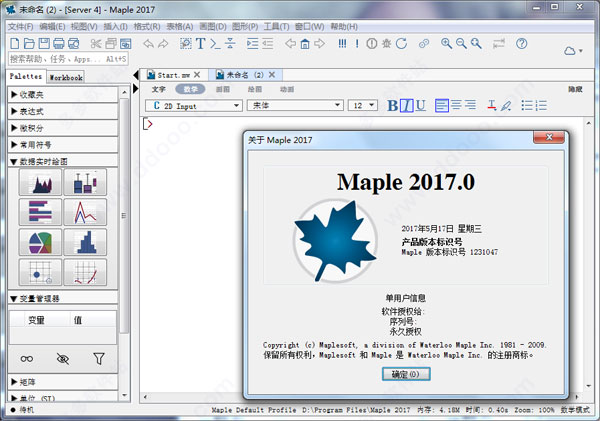Insert a line chart from the palette
The image size is (600, 421).
click(85, 212)
